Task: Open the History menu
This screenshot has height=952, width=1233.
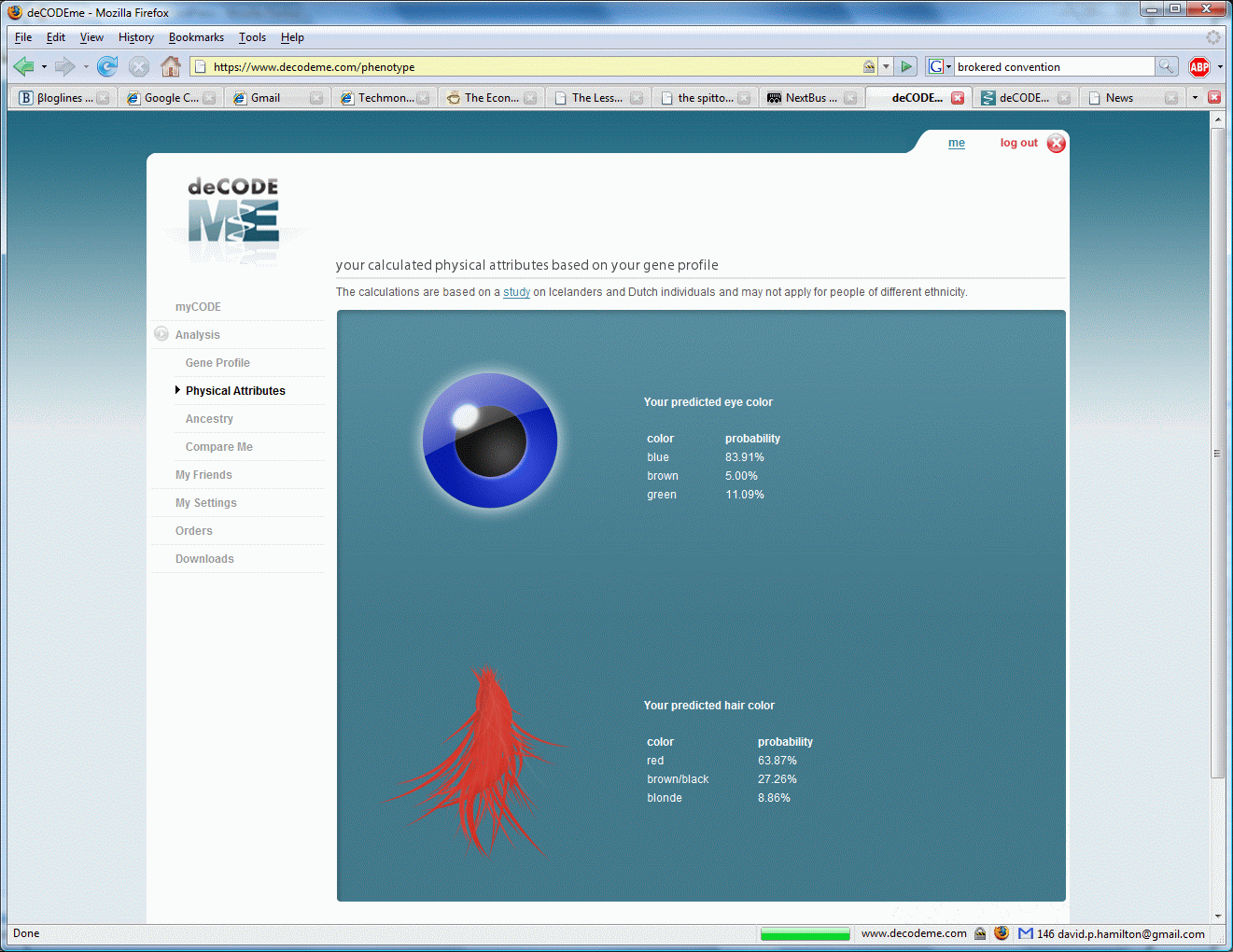Action: [136, 37]
